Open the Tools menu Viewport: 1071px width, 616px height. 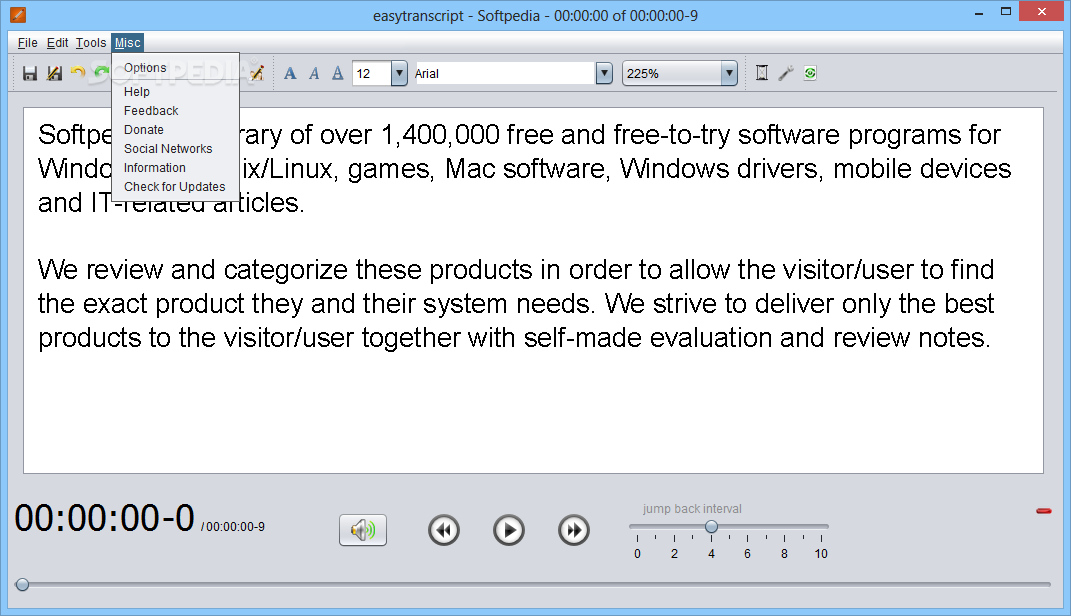pyautogui.click(x=91, y=43)
